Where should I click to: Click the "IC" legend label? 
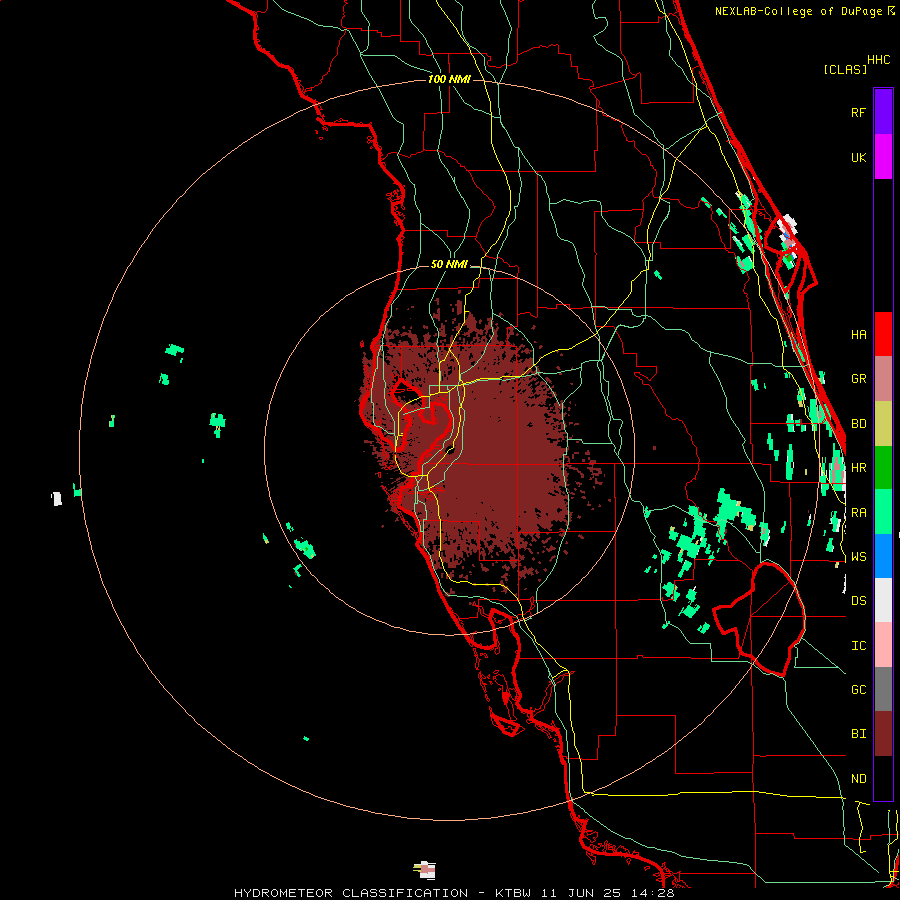[858, 646]
